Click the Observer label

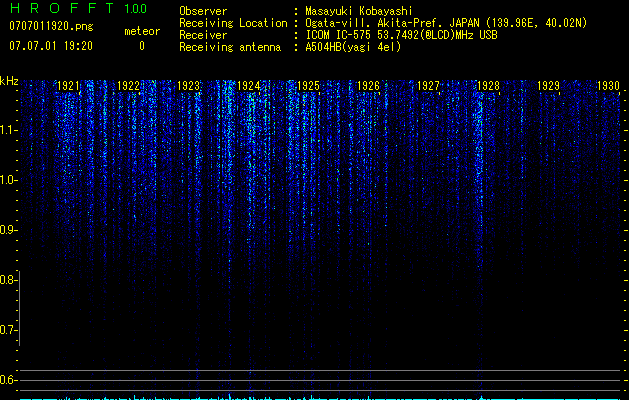(x=203, y=11)
